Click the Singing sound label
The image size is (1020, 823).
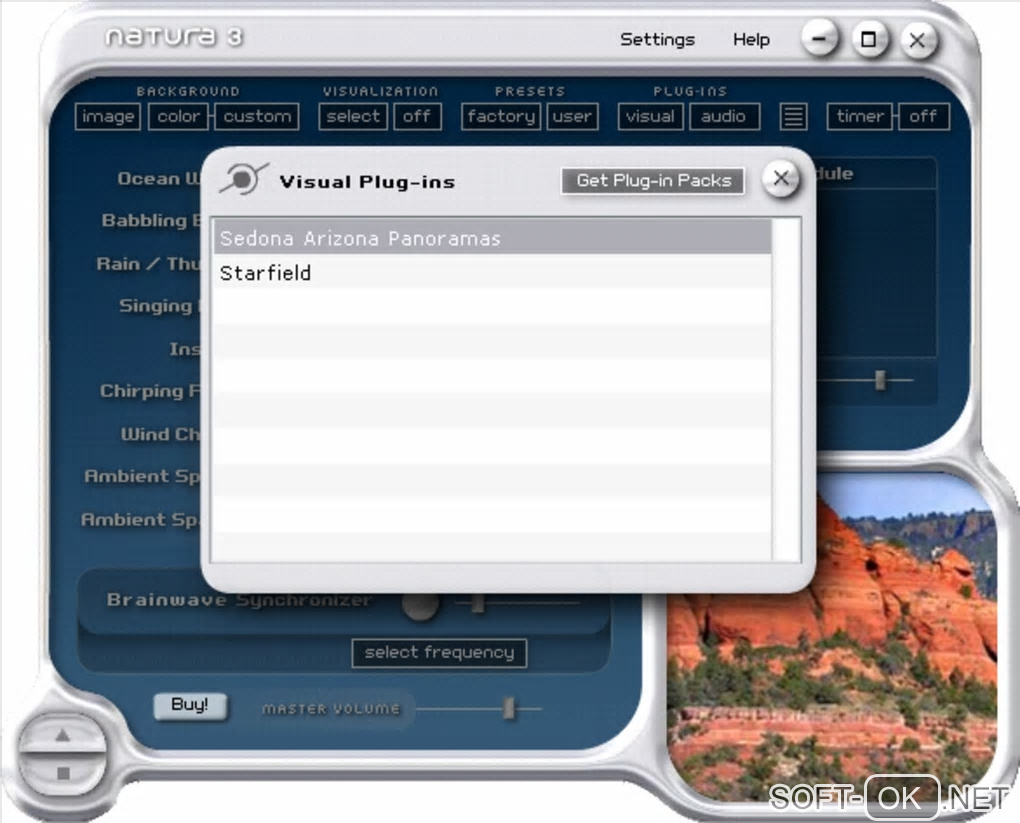(159, 306)
